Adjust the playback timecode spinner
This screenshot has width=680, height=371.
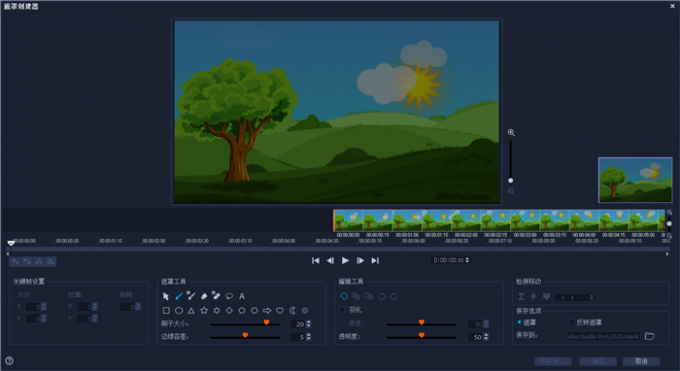pos(467,260)
